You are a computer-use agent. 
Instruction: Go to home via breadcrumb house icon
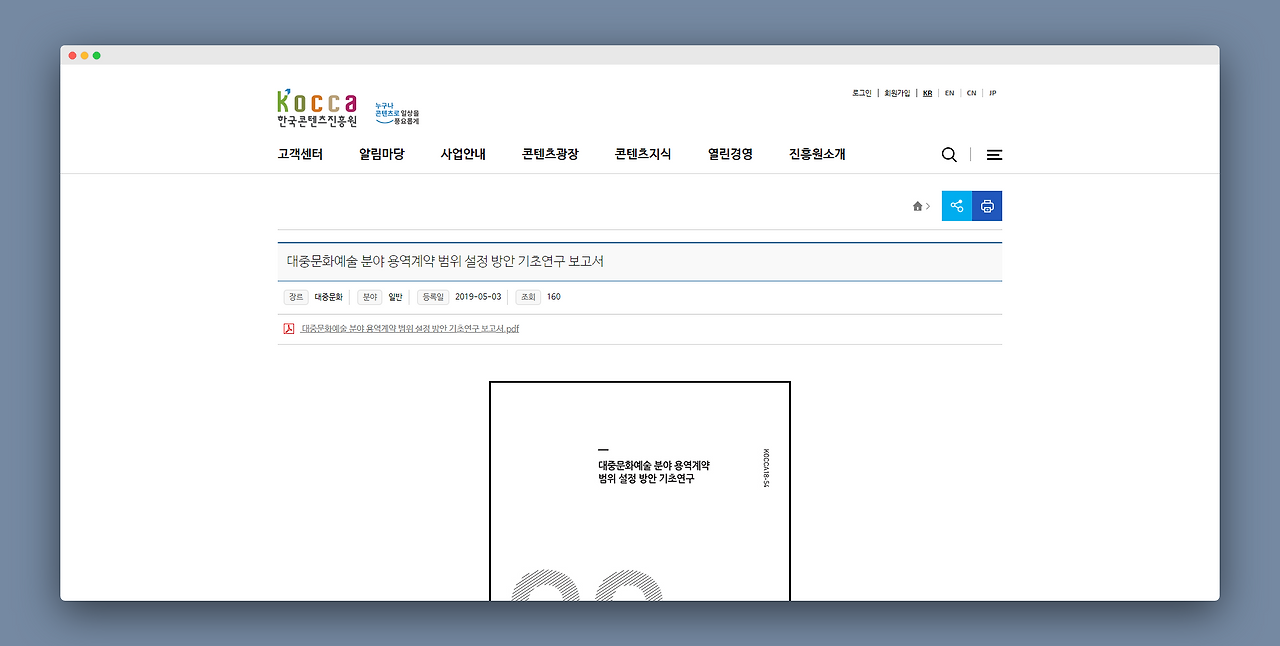[x=917, y=206]
